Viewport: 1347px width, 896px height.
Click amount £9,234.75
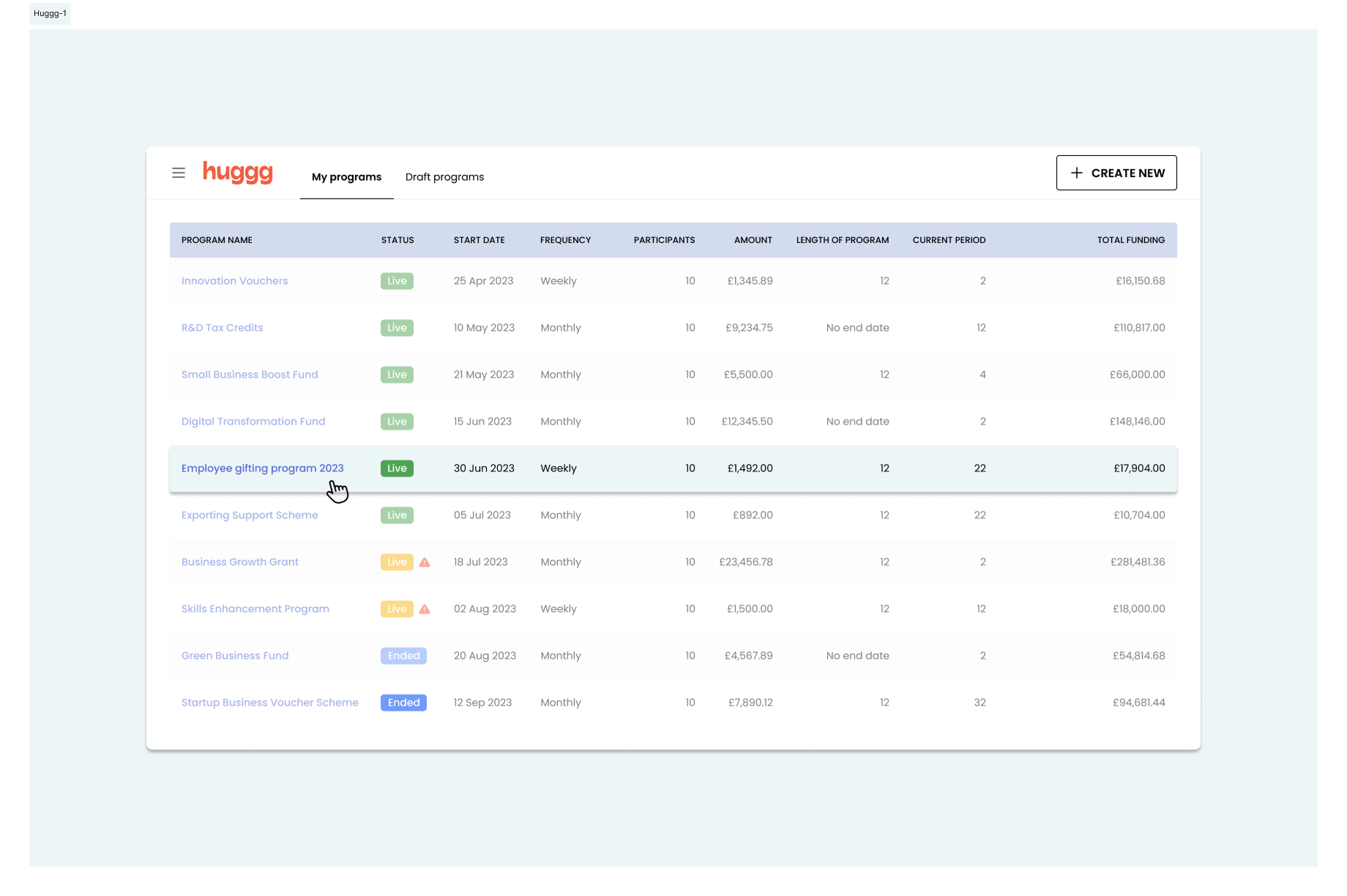point(750,328)
